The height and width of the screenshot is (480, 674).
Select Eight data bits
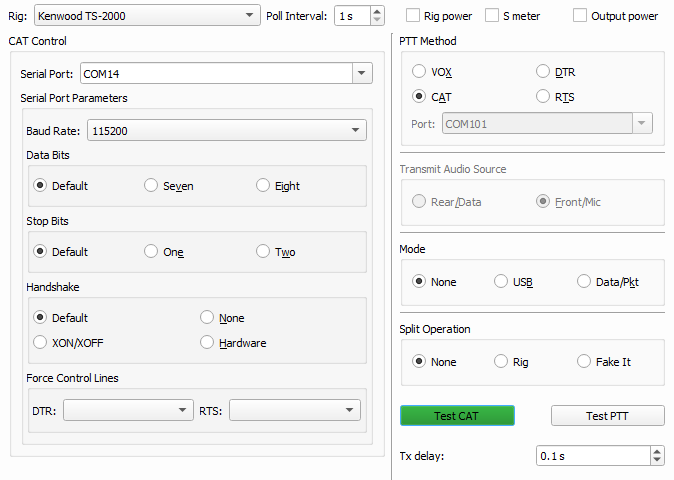(x=263, y=186)
